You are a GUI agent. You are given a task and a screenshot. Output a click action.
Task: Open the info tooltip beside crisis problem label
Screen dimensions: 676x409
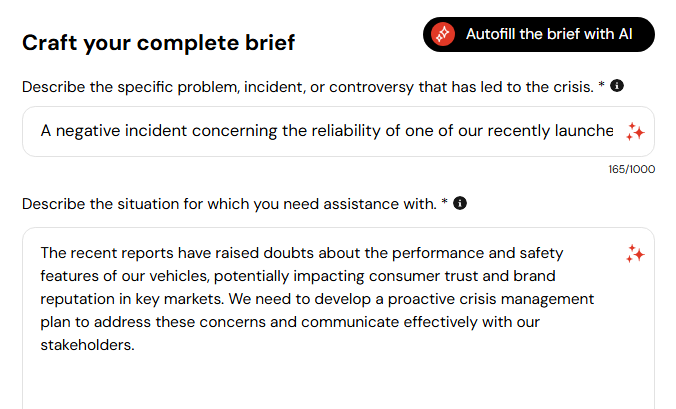617,86
